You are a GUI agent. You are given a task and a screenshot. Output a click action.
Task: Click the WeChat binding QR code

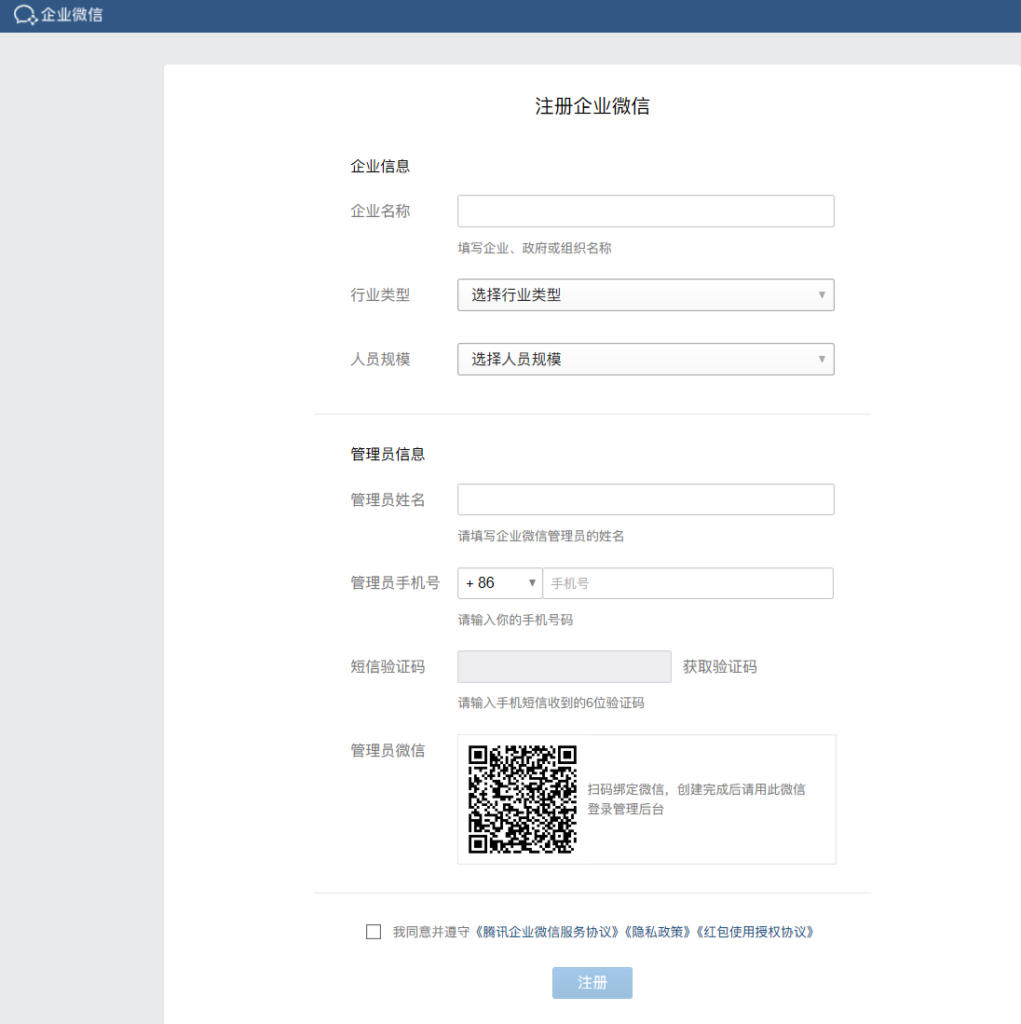tap(523, 799)
